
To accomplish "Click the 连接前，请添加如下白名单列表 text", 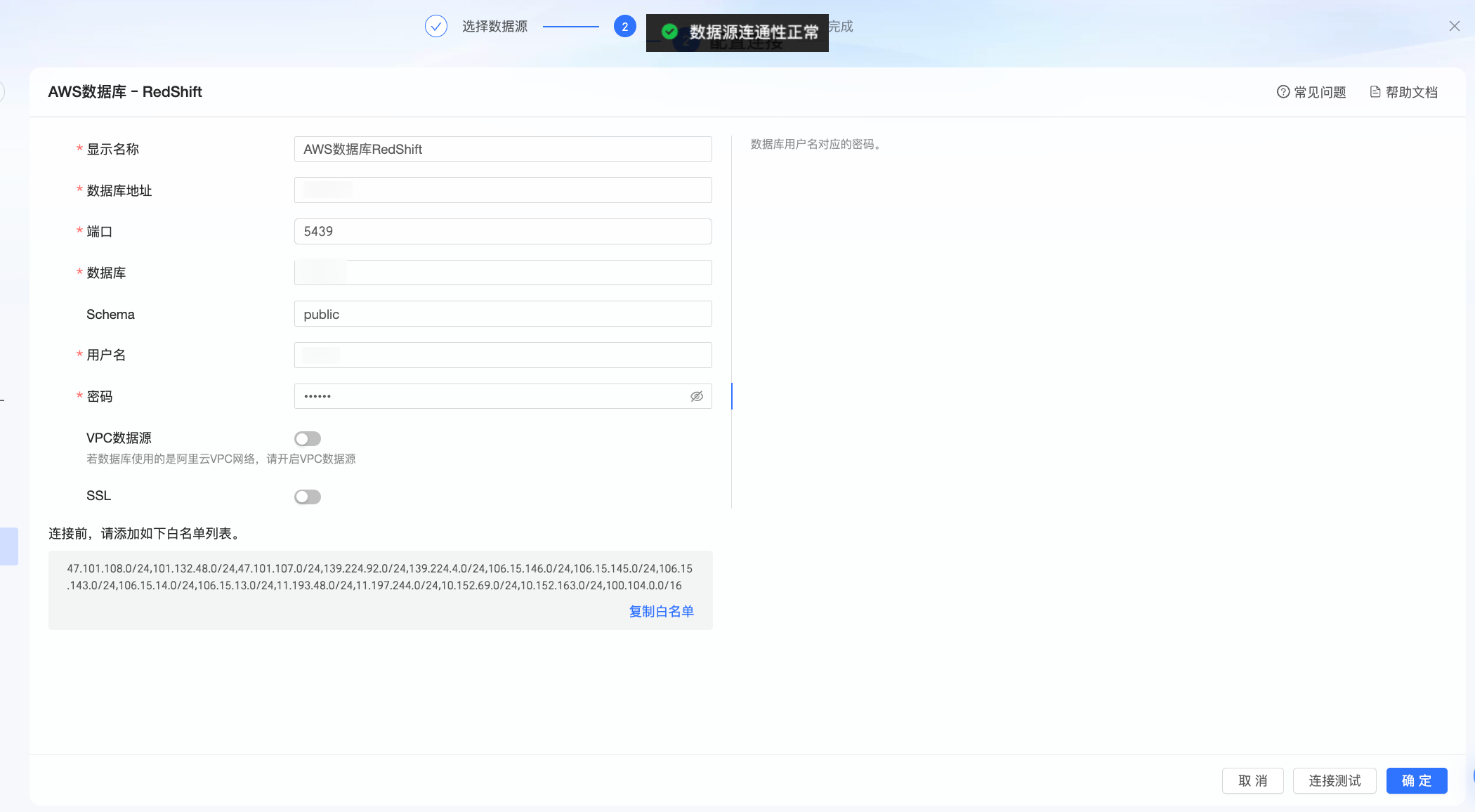I will pyautogui.click(x=145, y=534).
